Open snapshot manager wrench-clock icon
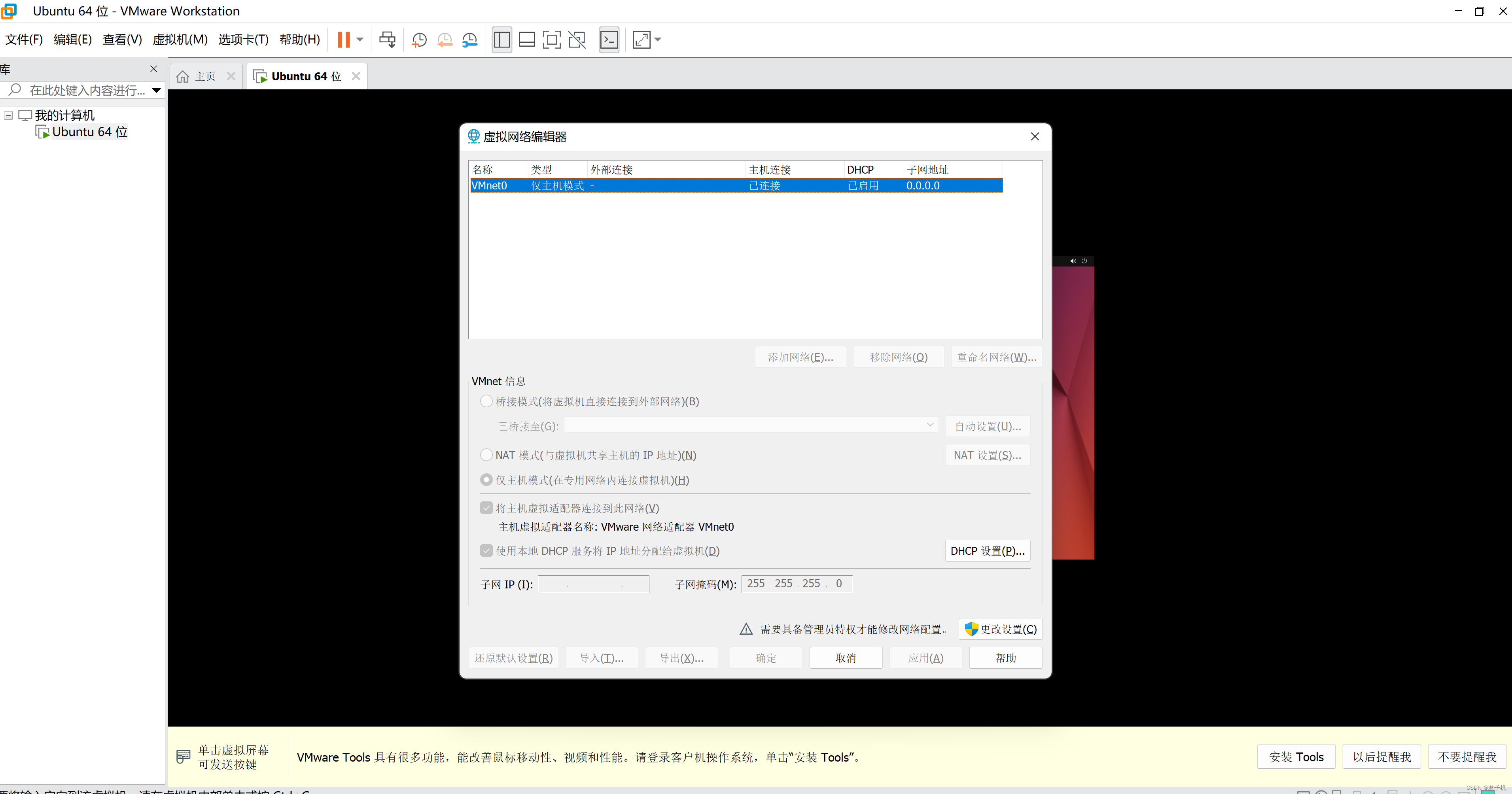1512x794 pixels. click(x=470, y=40)
